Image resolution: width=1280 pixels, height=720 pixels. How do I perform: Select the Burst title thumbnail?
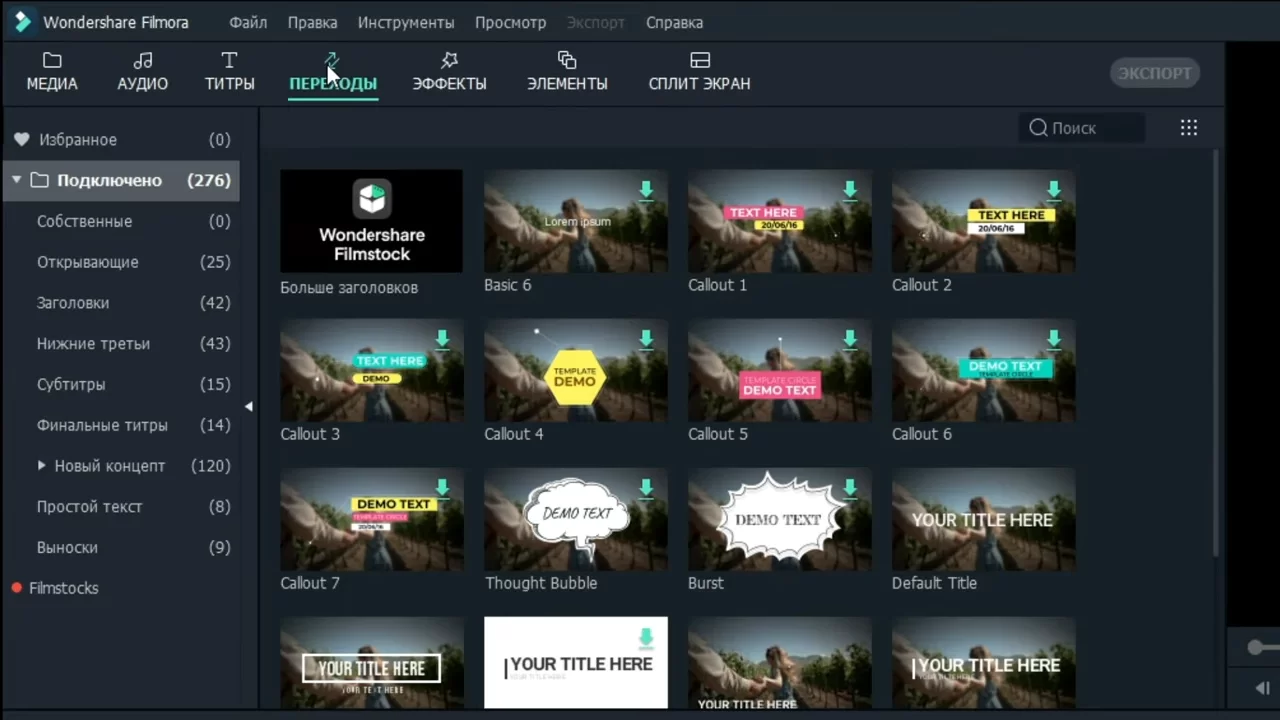click(x=779, y=519)
